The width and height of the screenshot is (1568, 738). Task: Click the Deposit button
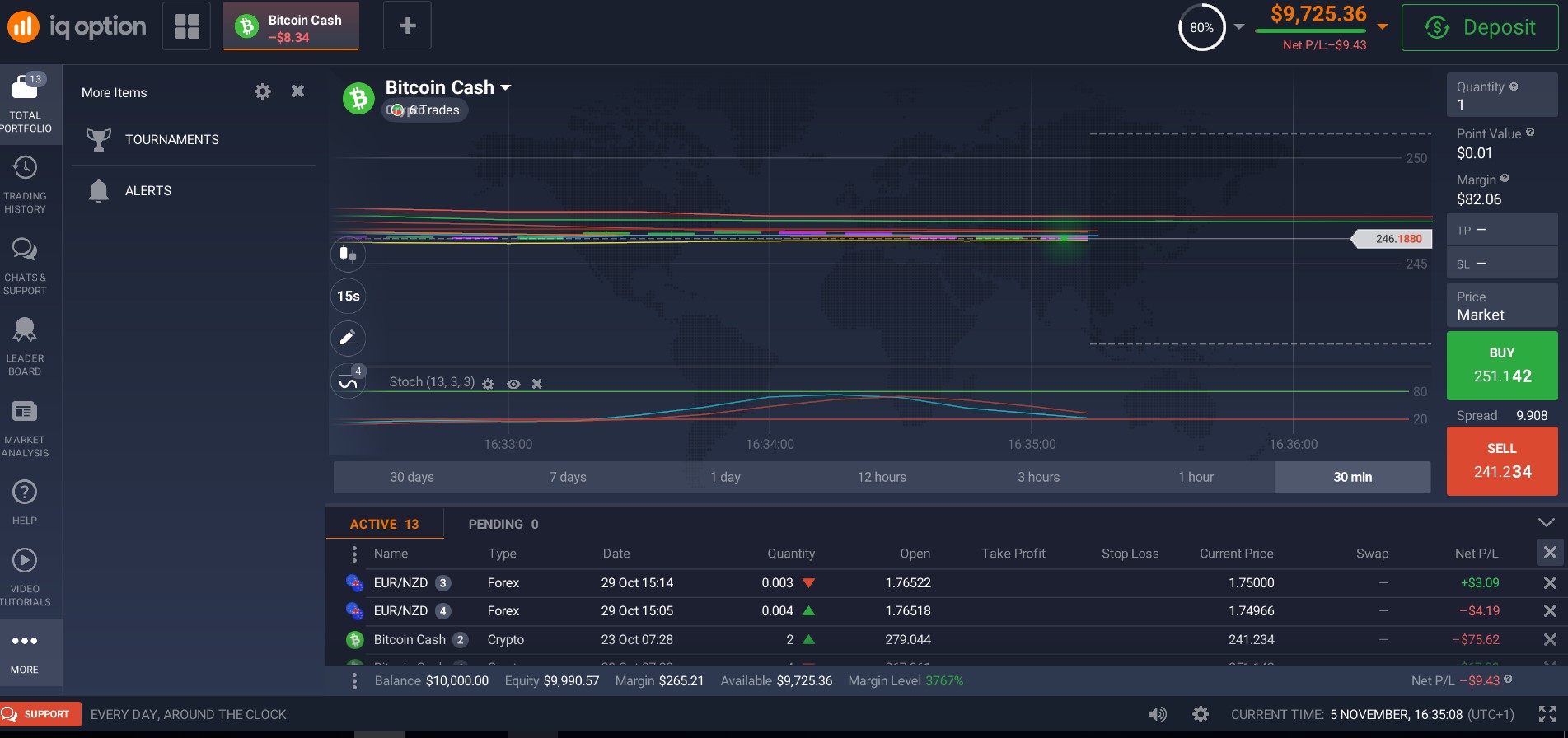pos(1480,27)
